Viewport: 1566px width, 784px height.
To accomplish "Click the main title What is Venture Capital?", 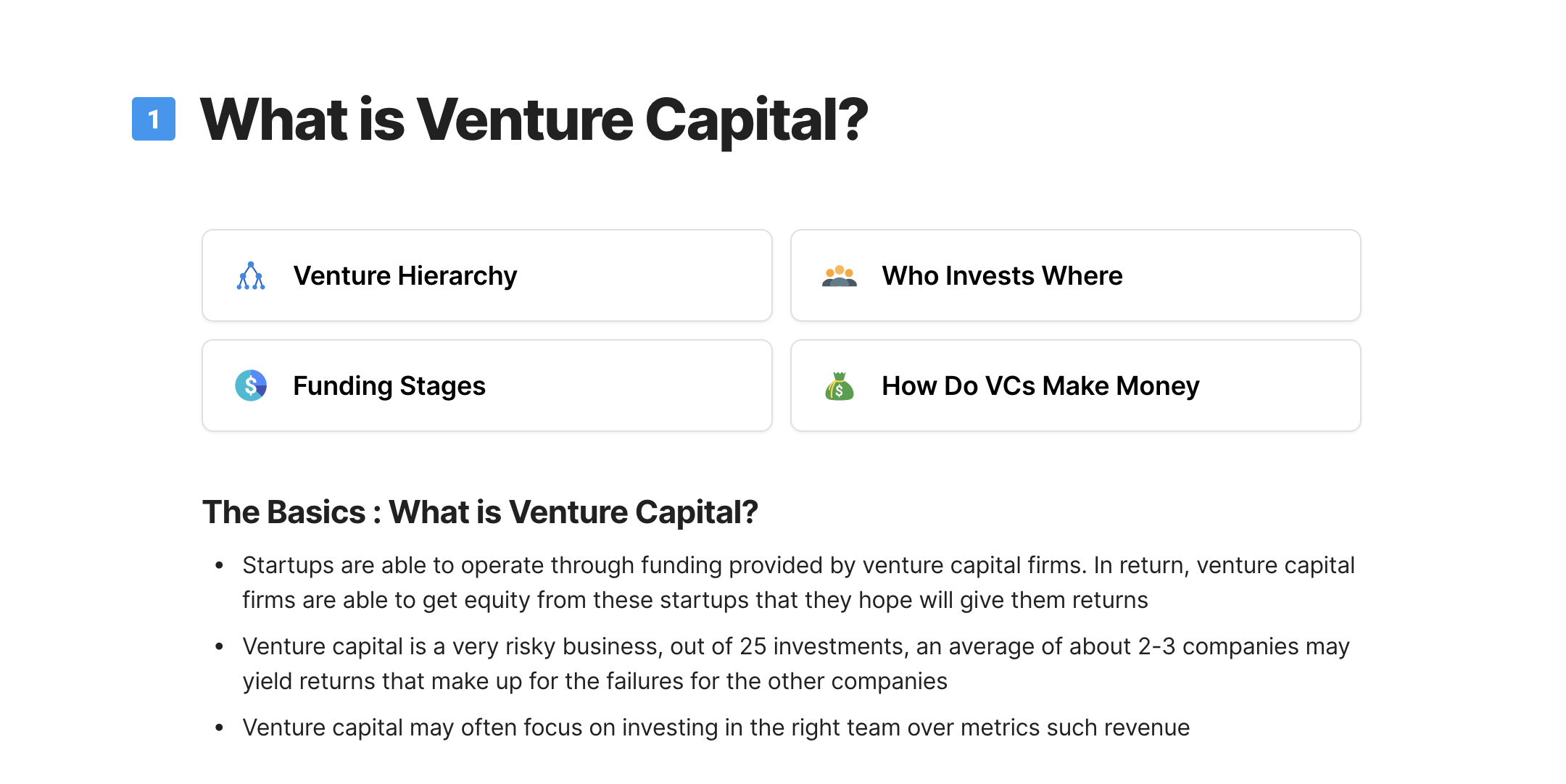I will 534,120.
